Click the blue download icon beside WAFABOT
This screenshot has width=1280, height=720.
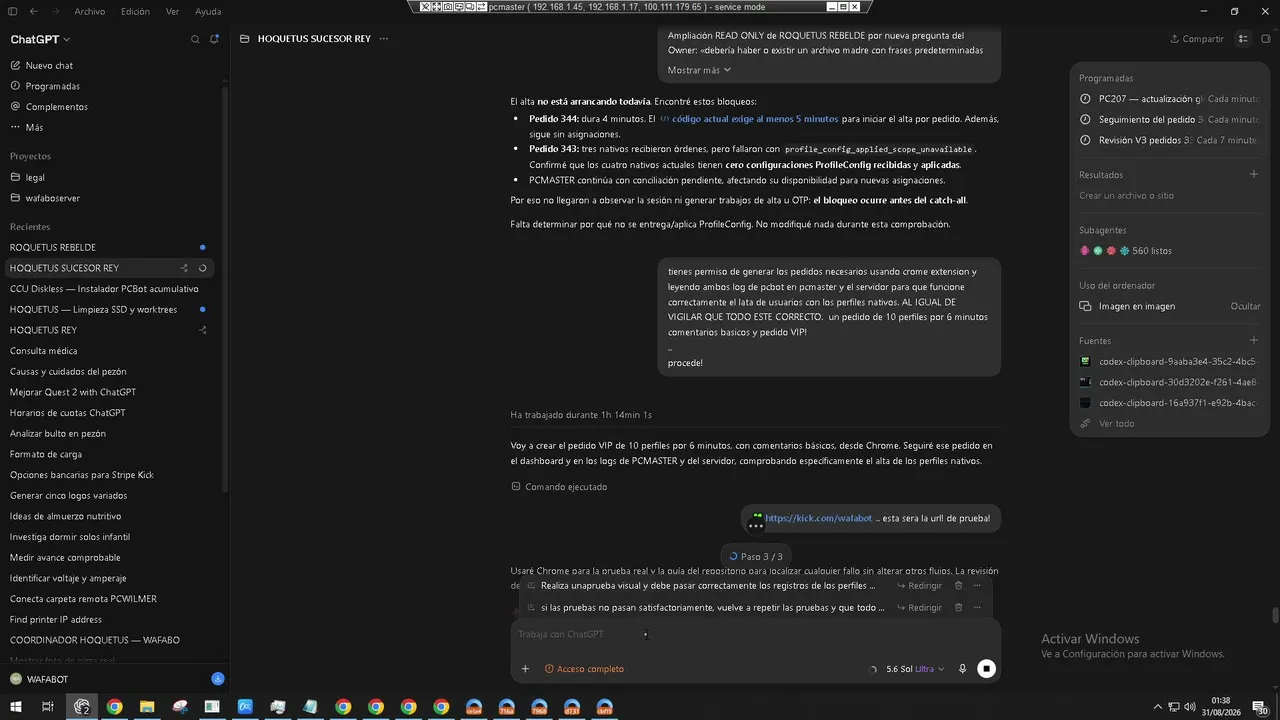[218, 679]
